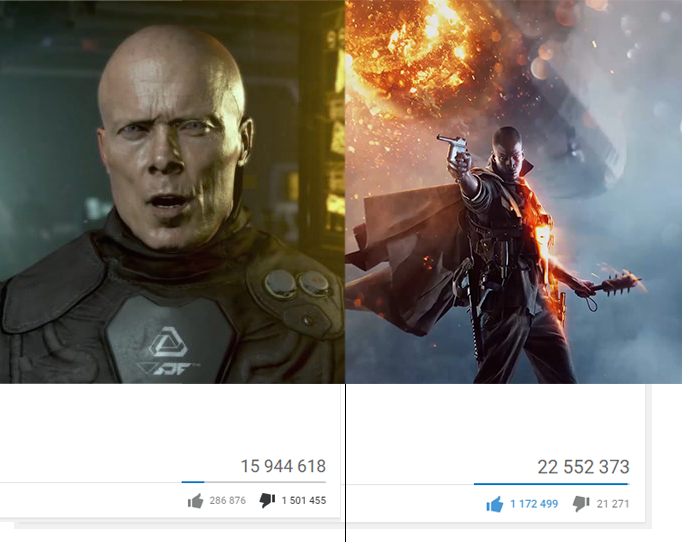Open the bald man video thumbnail
The height and width of the screenshot is (542, 682).
coord(172,192)
